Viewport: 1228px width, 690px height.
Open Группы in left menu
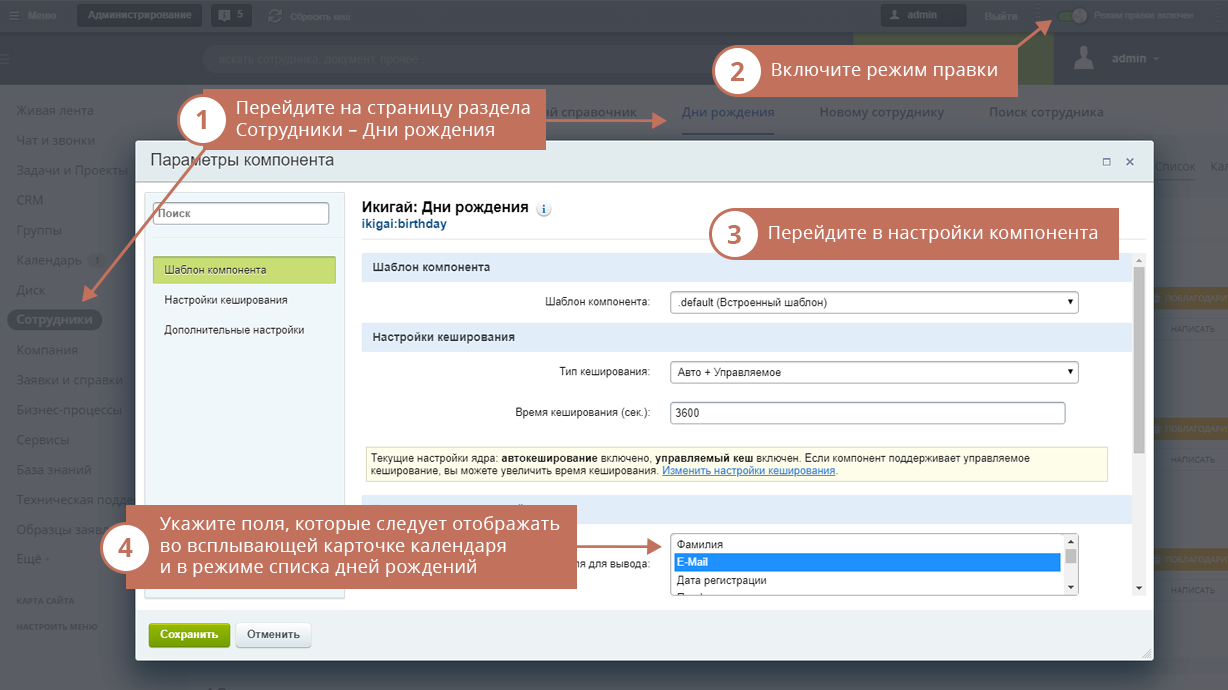[x=38, y=231]
